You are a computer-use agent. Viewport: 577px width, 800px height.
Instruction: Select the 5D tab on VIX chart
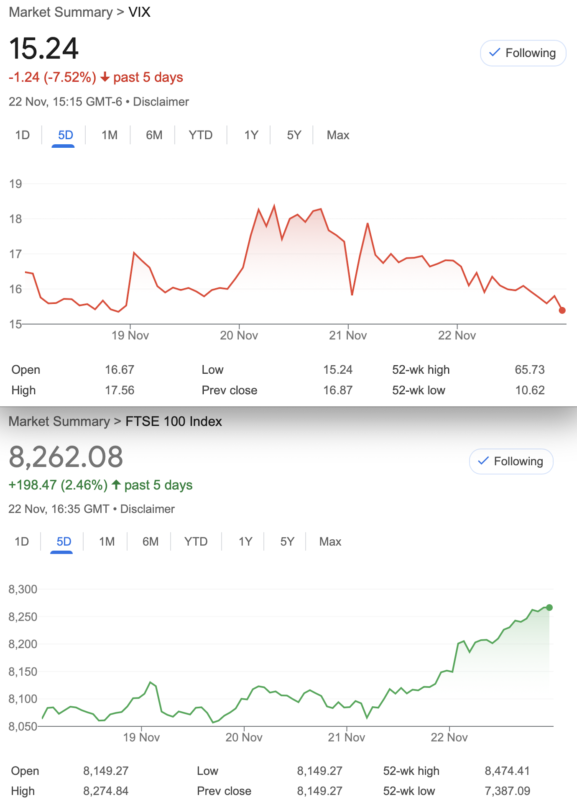(65, 135)
